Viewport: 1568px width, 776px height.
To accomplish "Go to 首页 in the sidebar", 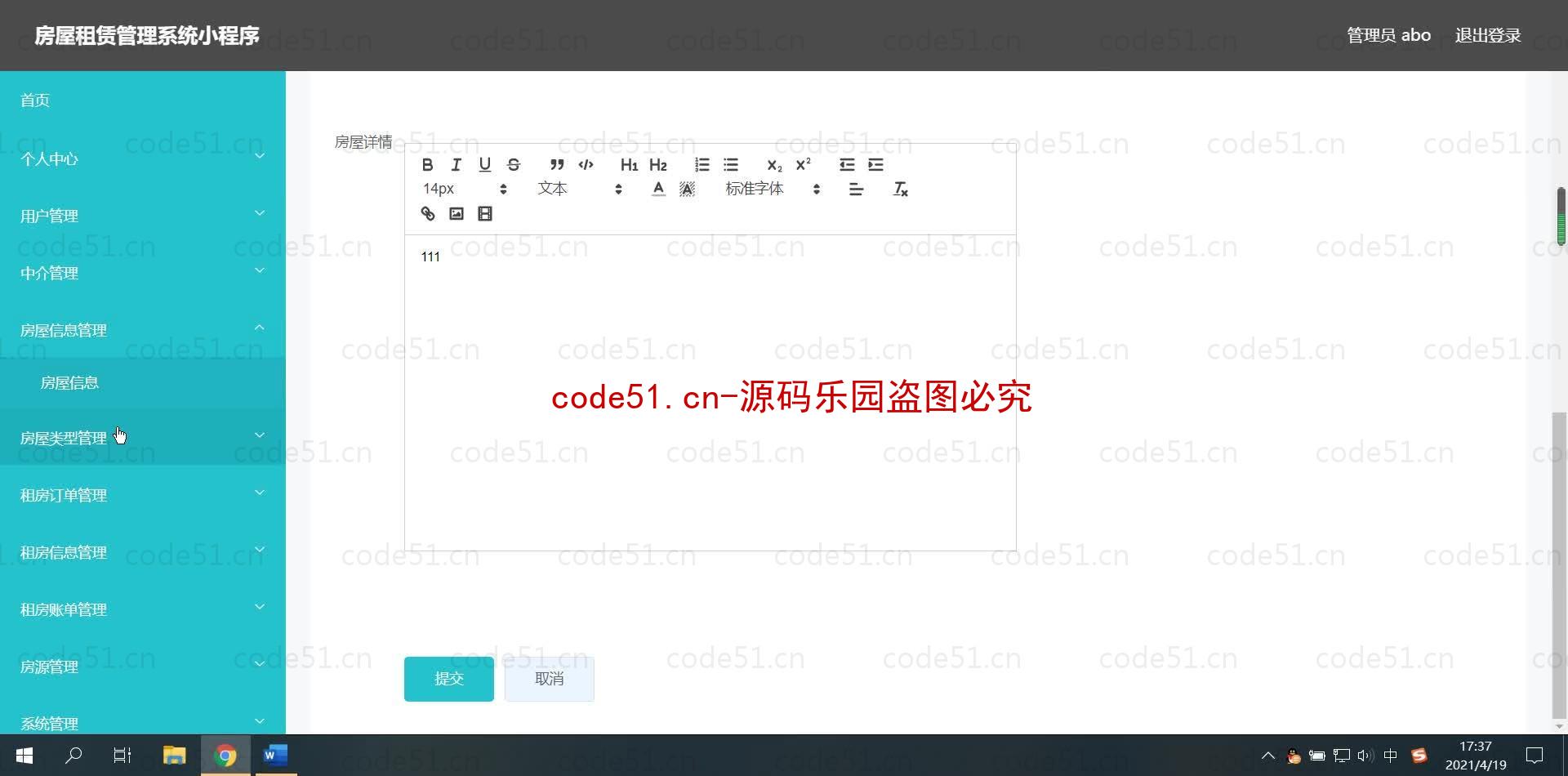I will coord(143,100).
